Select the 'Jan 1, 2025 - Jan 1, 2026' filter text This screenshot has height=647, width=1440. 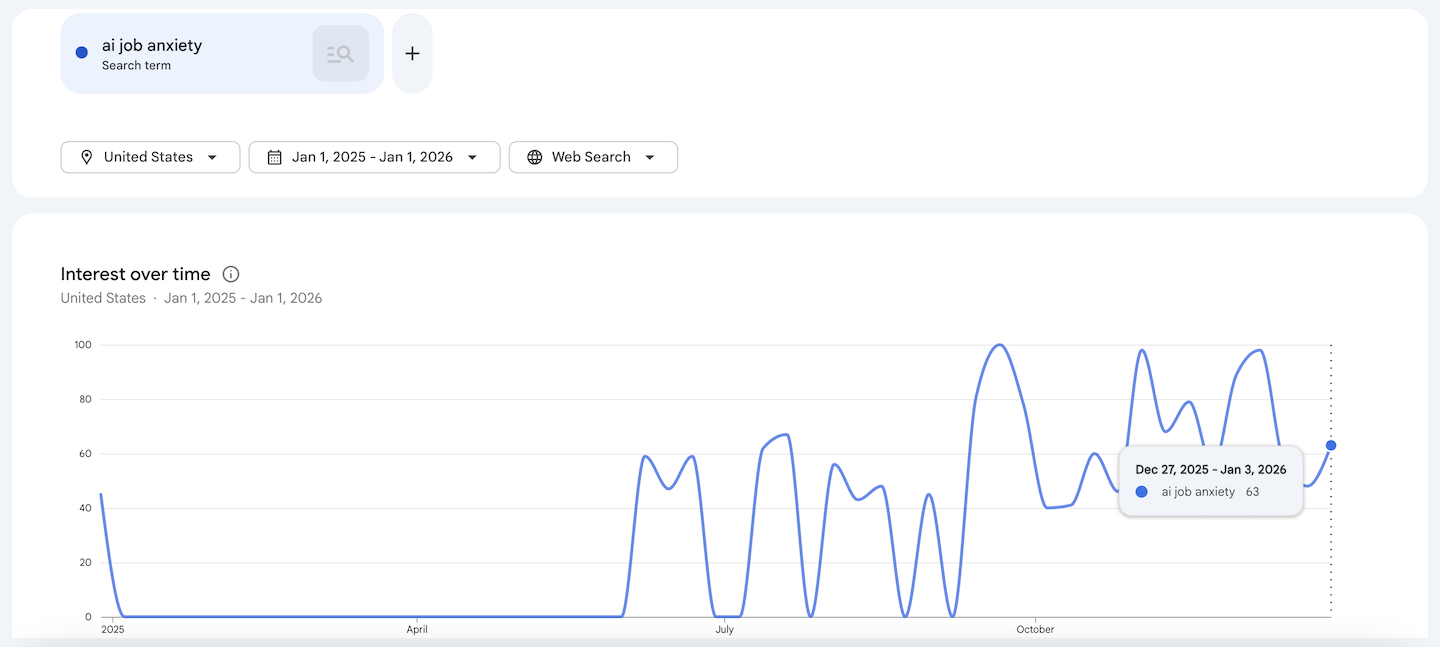372,157
